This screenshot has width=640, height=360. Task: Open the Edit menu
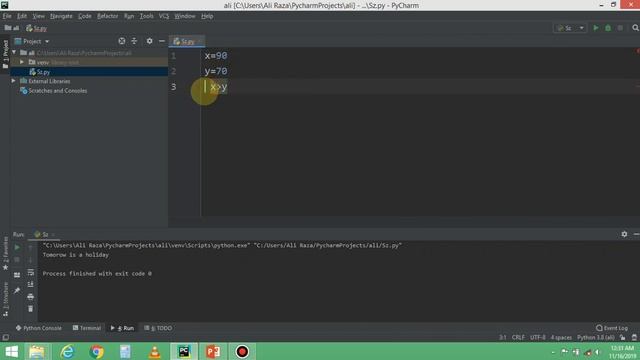pos(22,16)
